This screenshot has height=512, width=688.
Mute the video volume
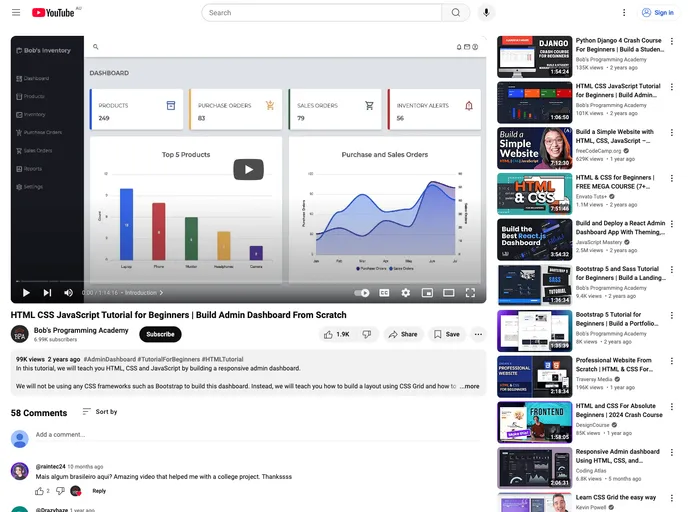pyautogui.click(x=68, y=293)
